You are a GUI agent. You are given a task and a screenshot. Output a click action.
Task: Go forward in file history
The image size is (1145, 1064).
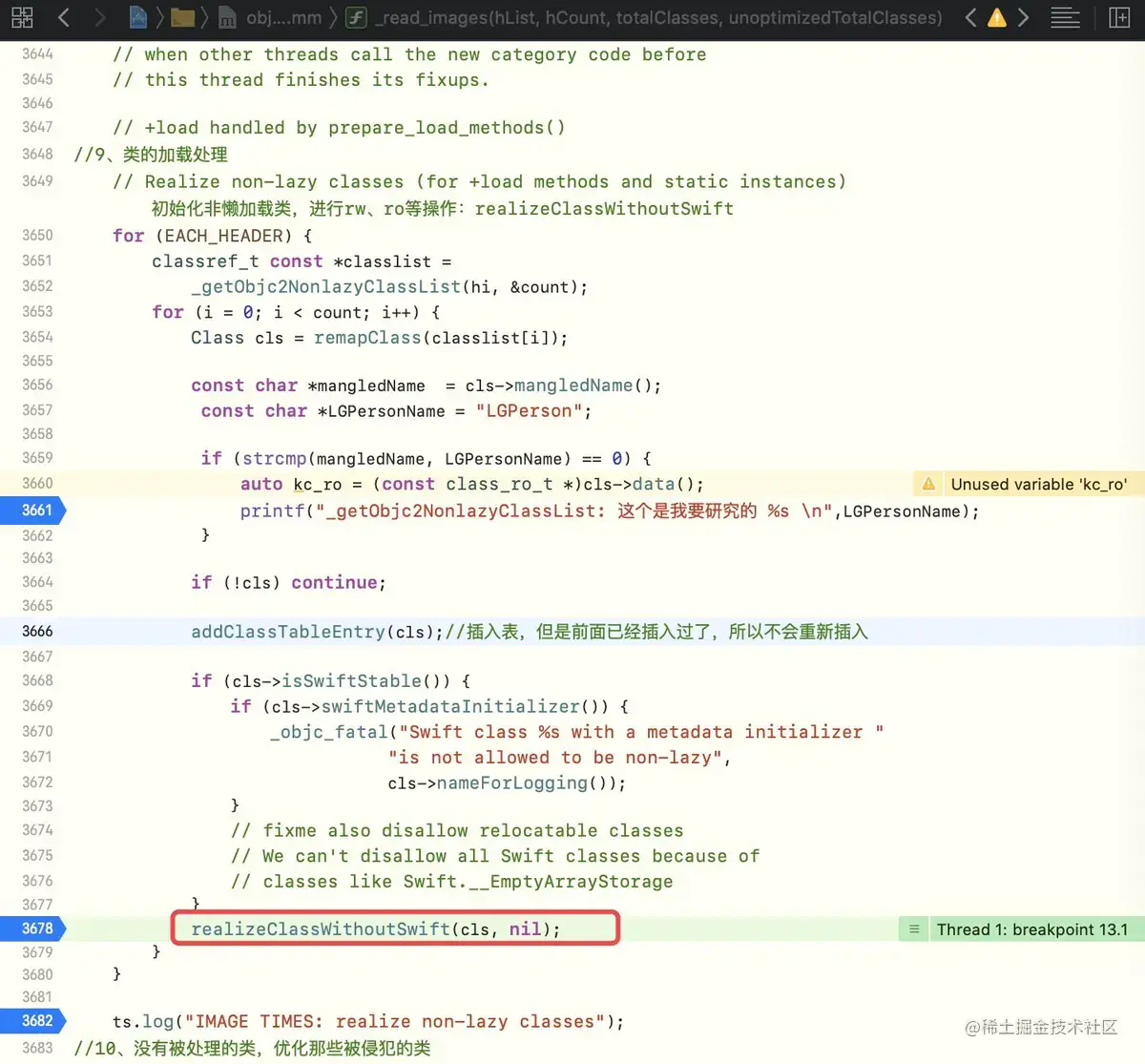click(99, 17)
